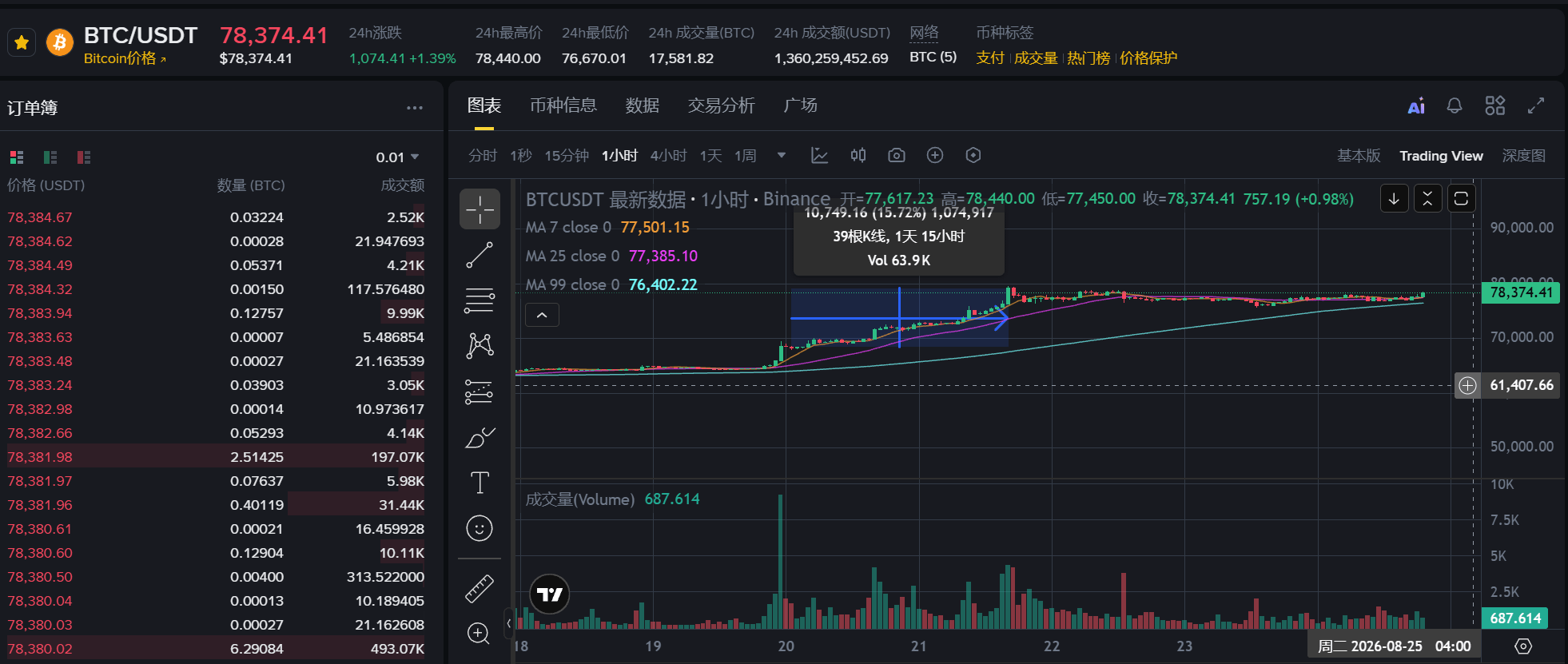Click MA 99 close indicator legend
Viewport: 1568px width, 664px height.
(611, 284)
